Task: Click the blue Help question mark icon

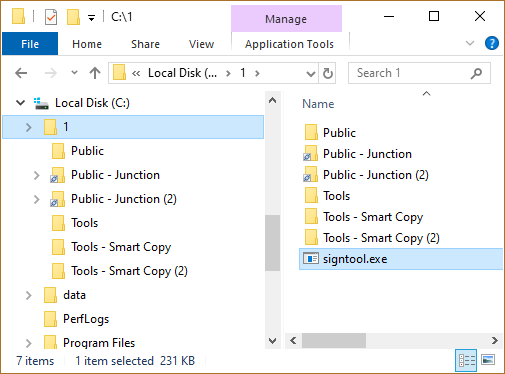Action: 492,43
